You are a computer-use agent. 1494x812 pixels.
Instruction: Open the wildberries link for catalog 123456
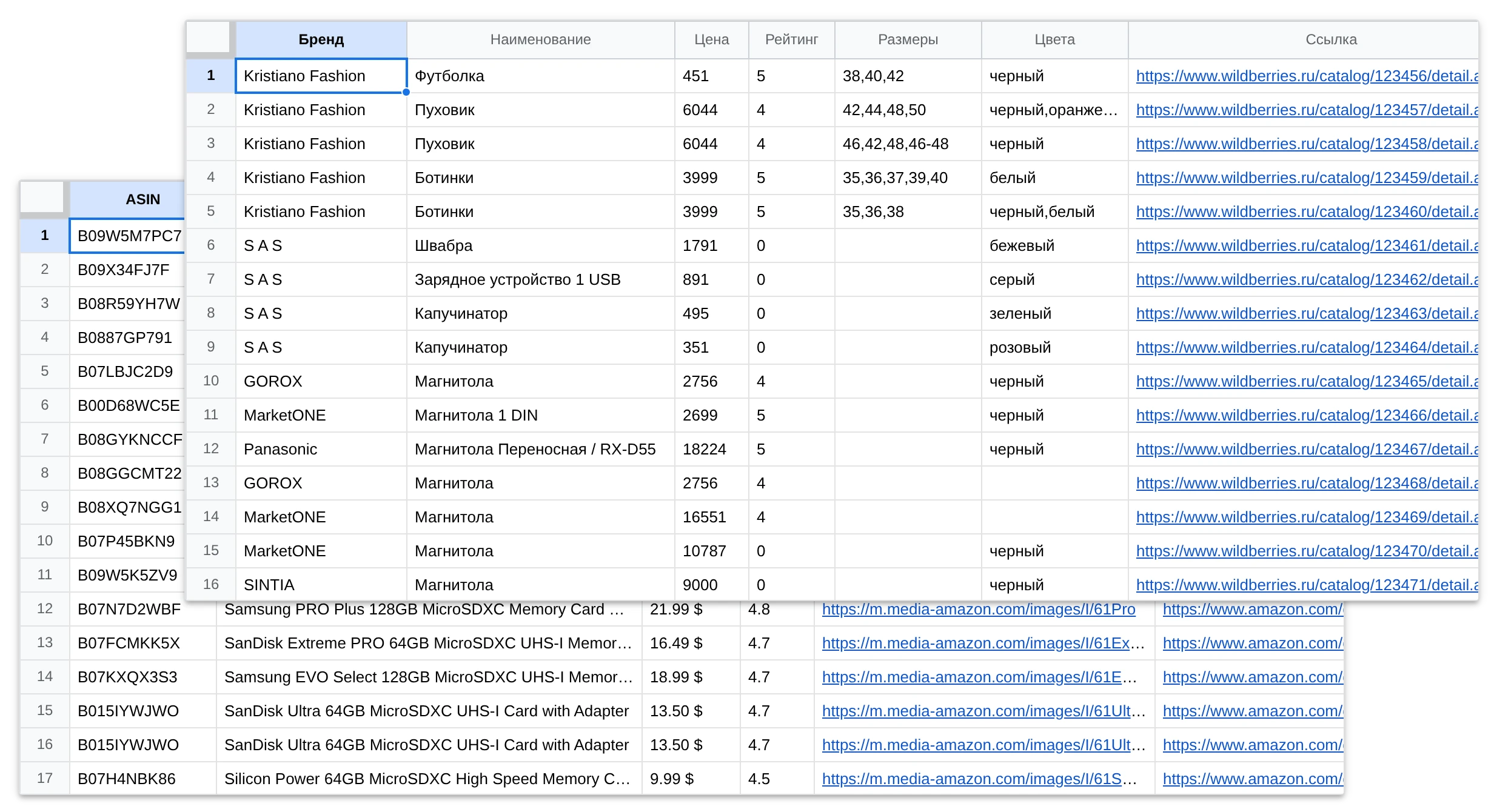[x=1307, y=76]
